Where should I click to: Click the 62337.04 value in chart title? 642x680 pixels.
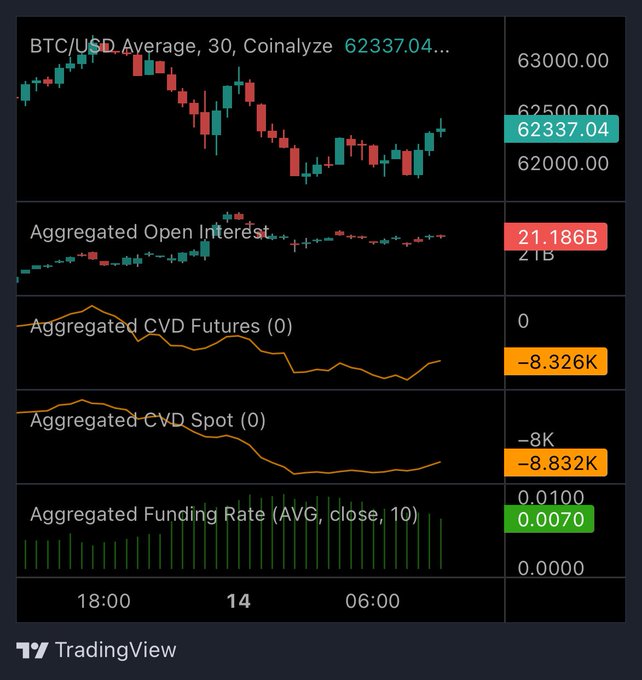tap(396, 46)
